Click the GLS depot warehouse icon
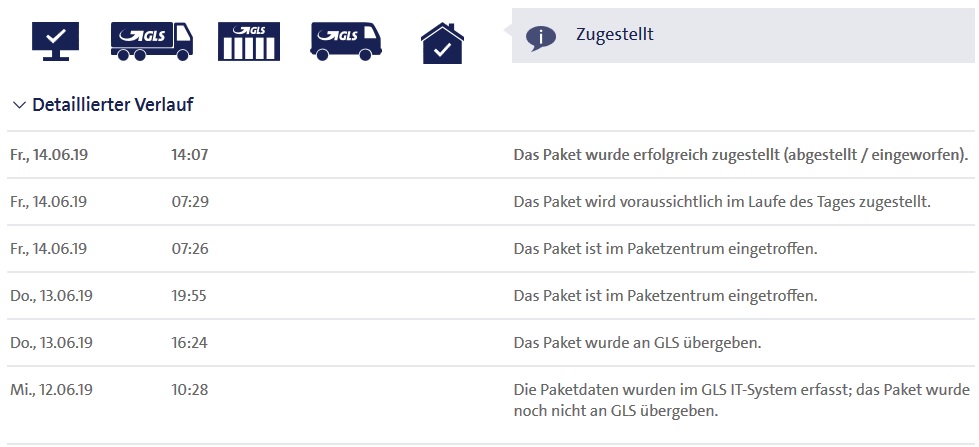This screenshot has height=447, width=979. point(249,41)
